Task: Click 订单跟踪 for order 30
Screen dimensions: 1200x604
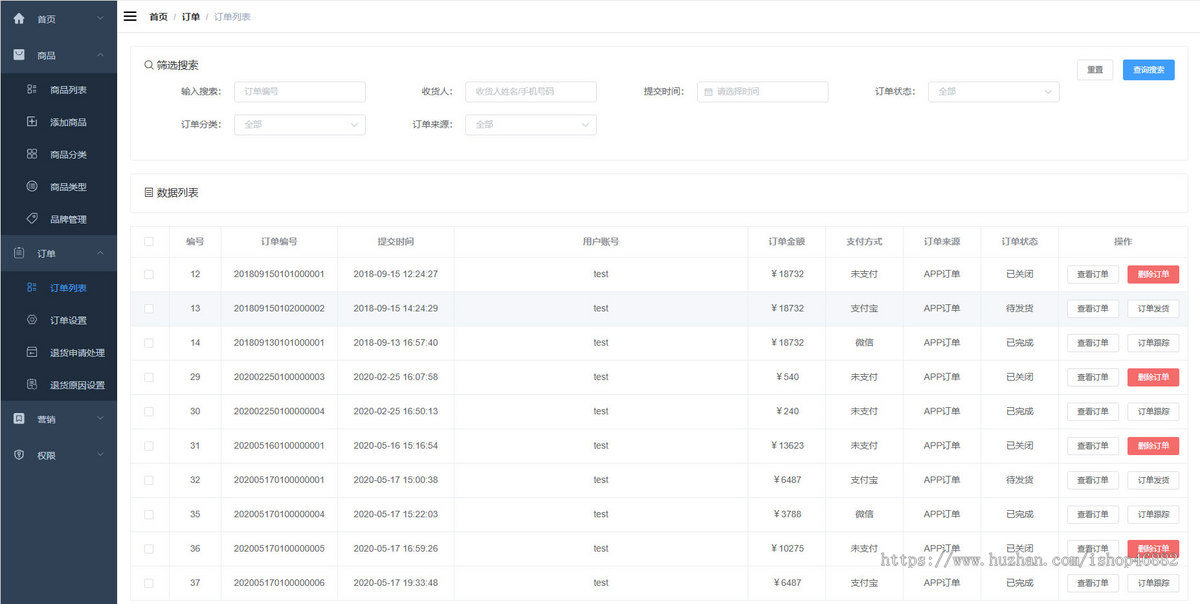Action: (1153, 411)
